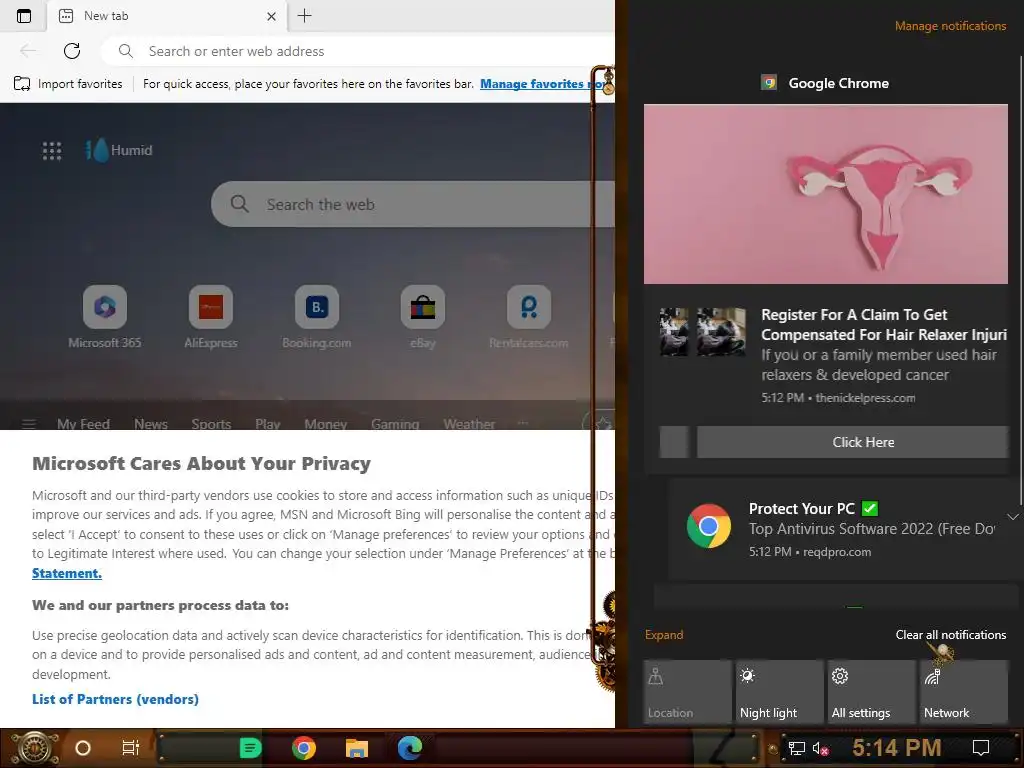The width and height of the screenshot is (1024, 768).
Task: Open the privacy Statement link
Action: point(67,573)
